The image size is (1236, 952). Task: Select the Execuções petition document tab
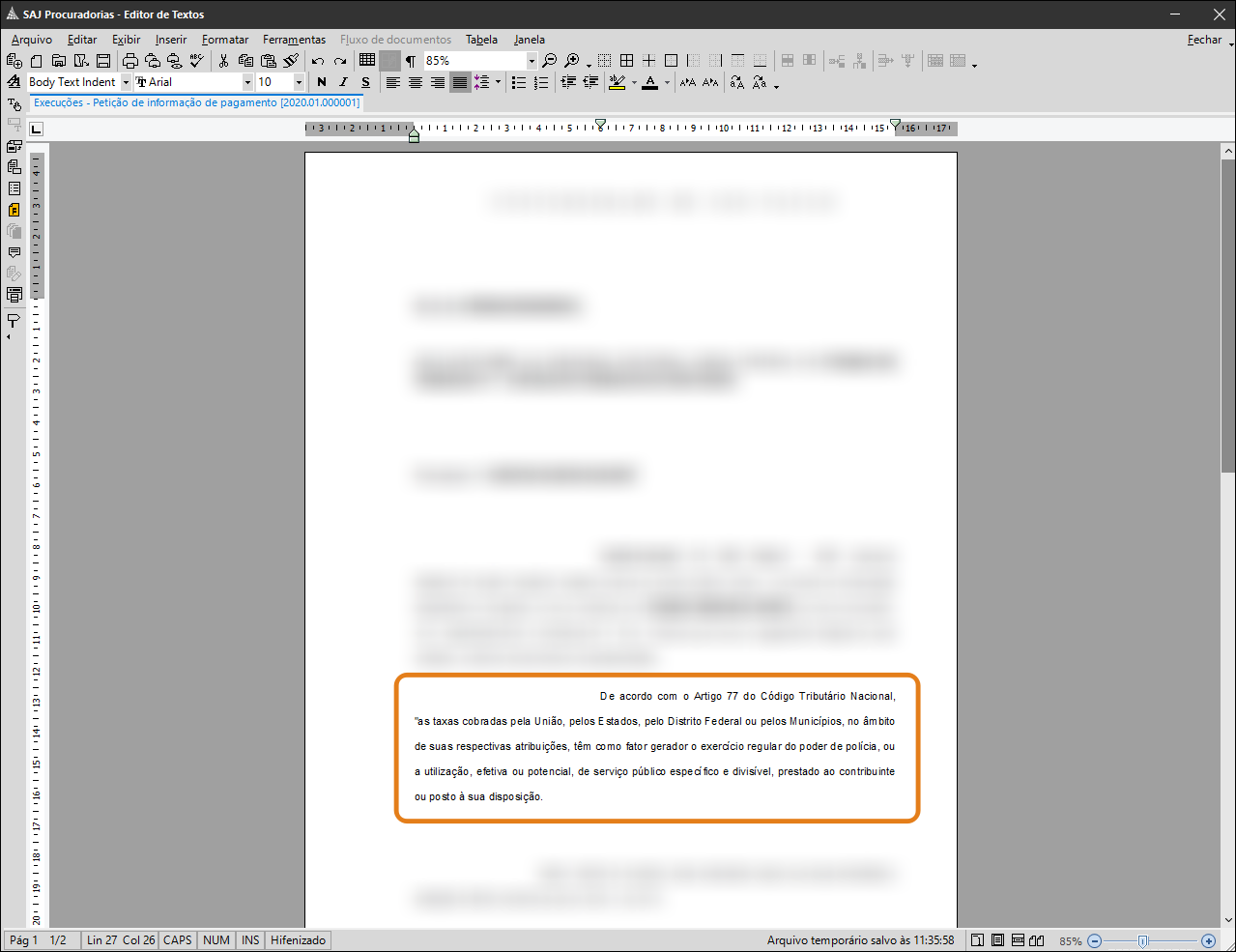click(x=196, y=102)
